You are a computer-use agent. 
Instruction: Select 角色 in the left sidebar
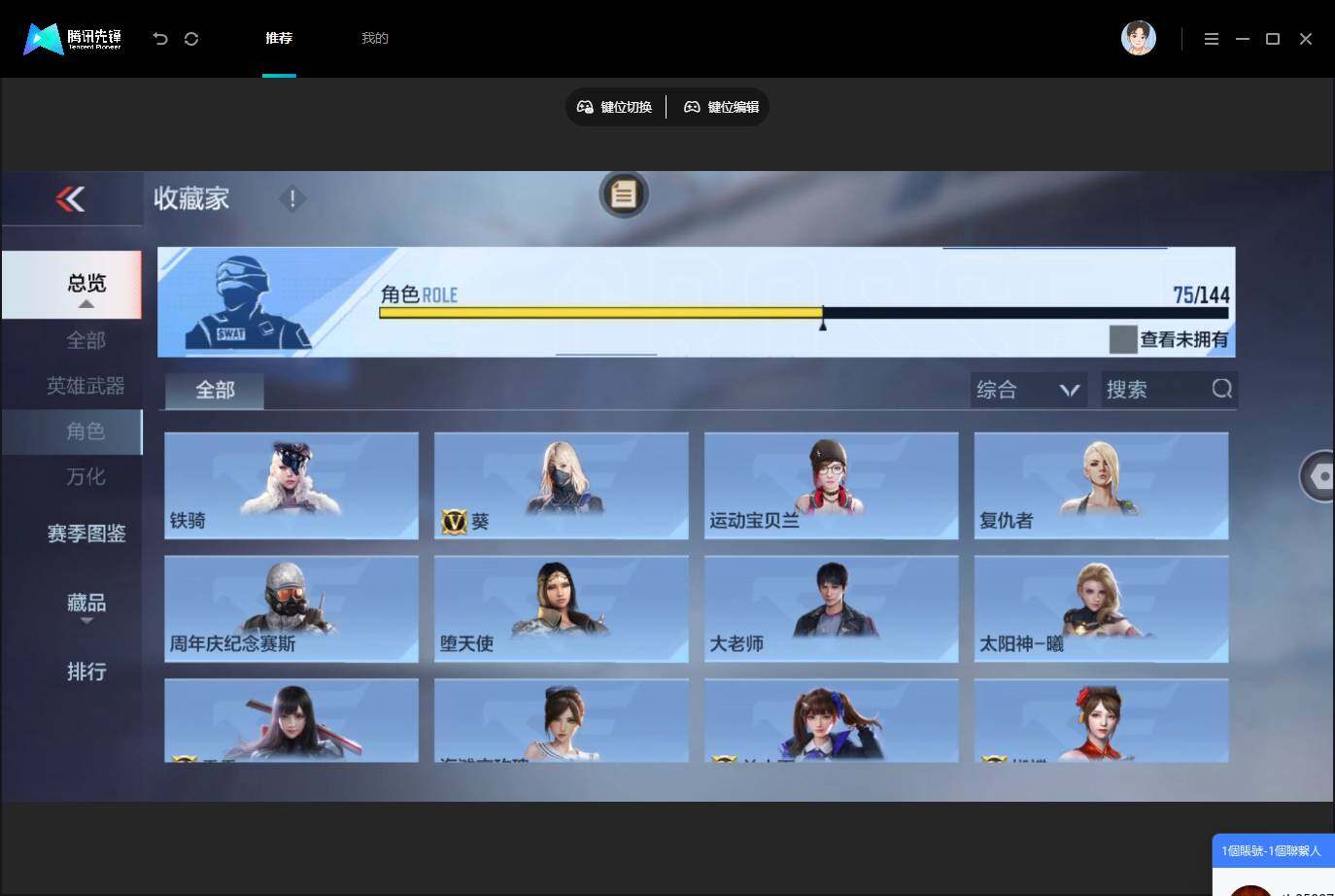point(72,431)
